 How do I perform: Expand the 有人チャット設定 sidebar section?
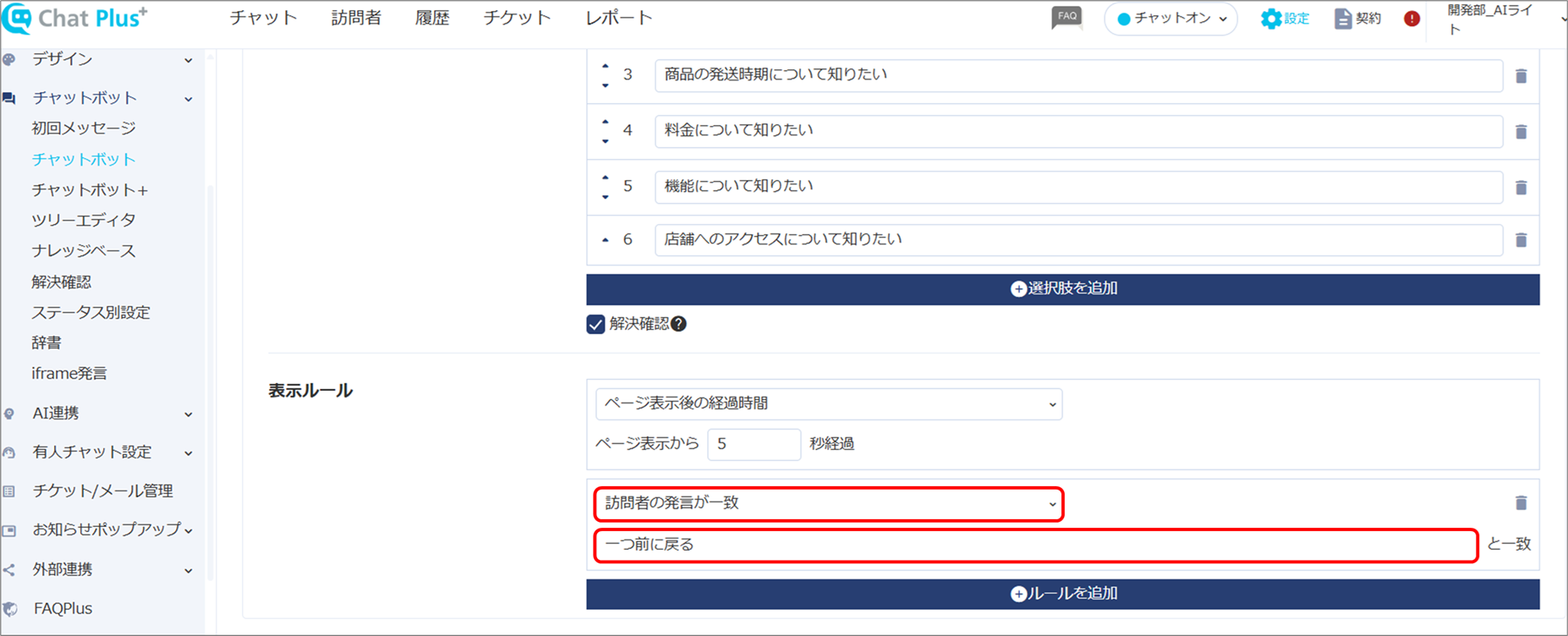pyautogui.click(x=188, y=453)
